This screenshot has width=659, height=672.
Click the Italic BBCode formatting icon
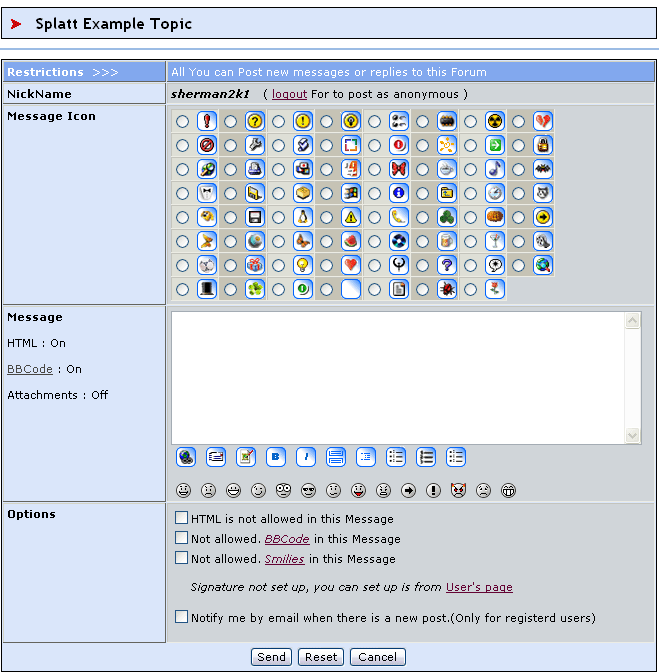pos(306,457)
